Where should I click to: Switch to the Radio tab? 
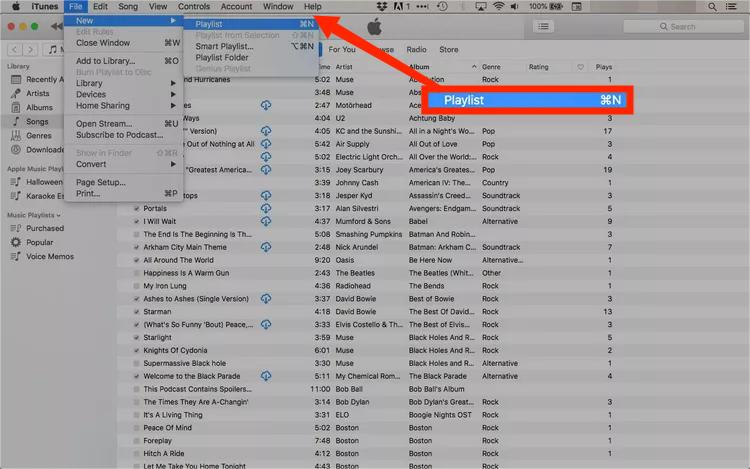coord(416,49)
